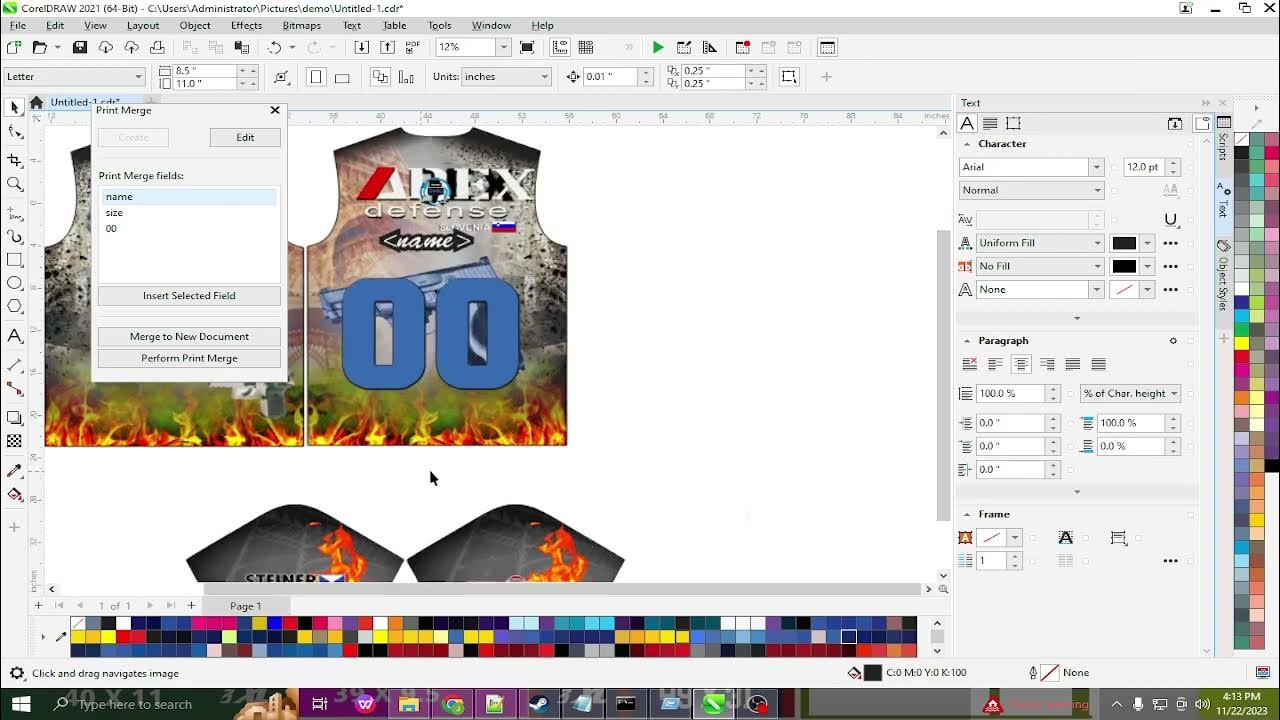The width and height of the screenshot is (1280, 720).
Task: Select the Shape edit tool
Action: 14,132
